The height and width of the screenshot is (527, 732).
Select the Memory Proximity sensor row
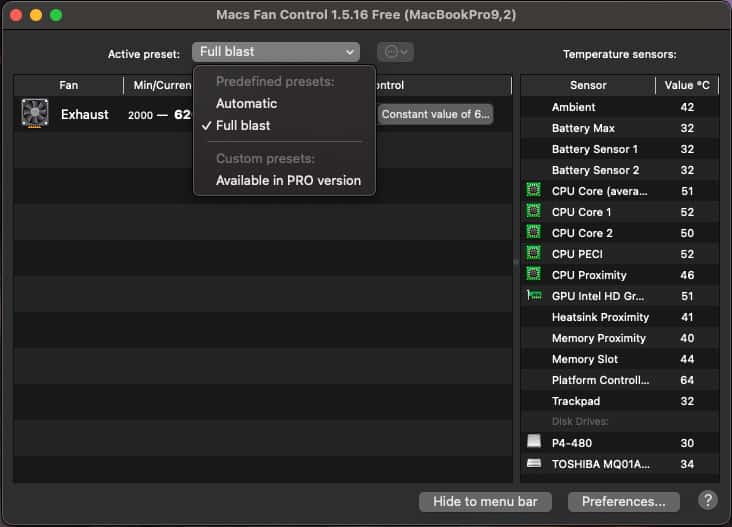tap(619, 338)
